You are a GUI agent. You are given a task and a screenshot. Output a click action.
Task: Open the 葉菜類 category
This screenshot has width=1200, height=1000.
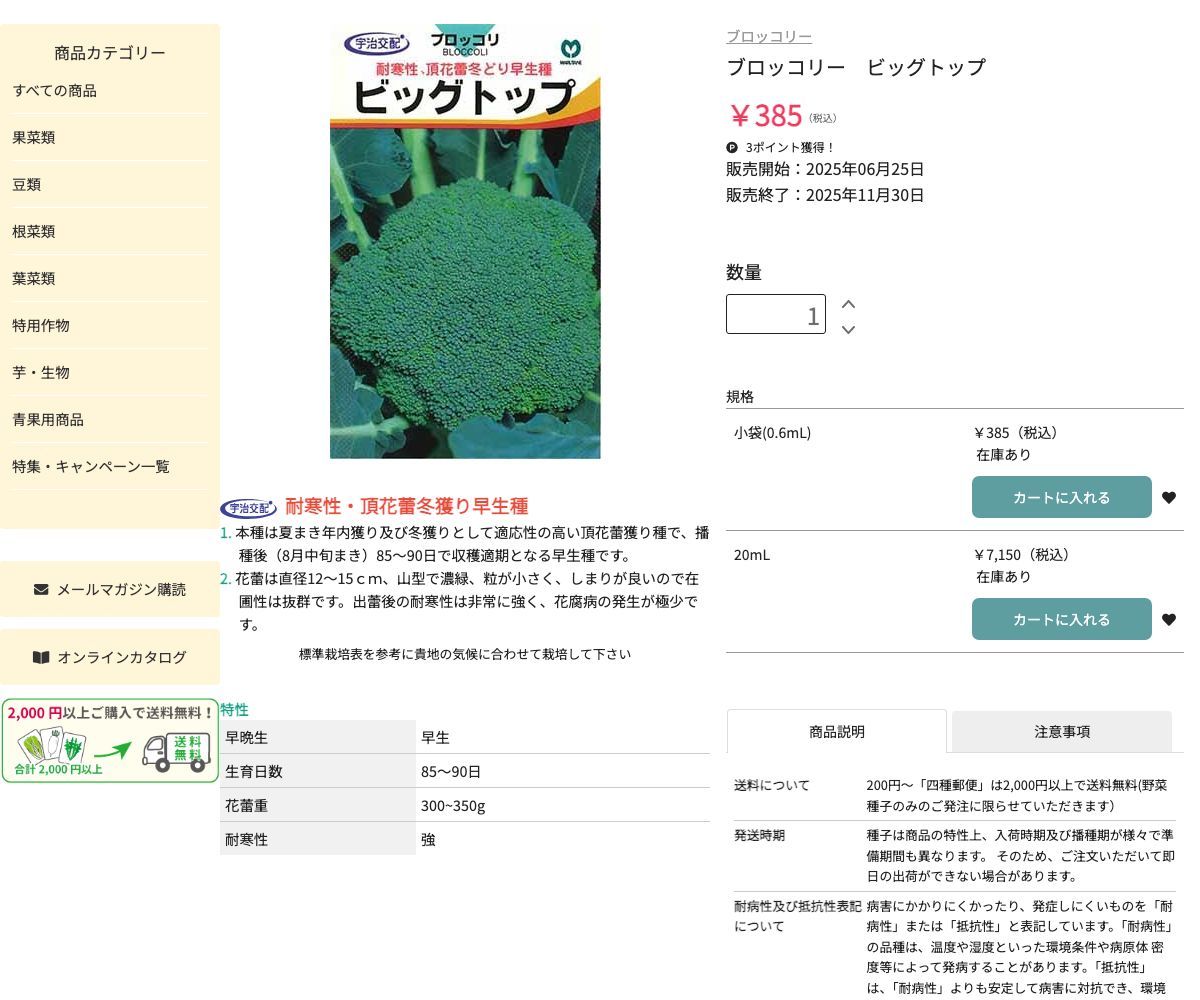click(34, 278)
